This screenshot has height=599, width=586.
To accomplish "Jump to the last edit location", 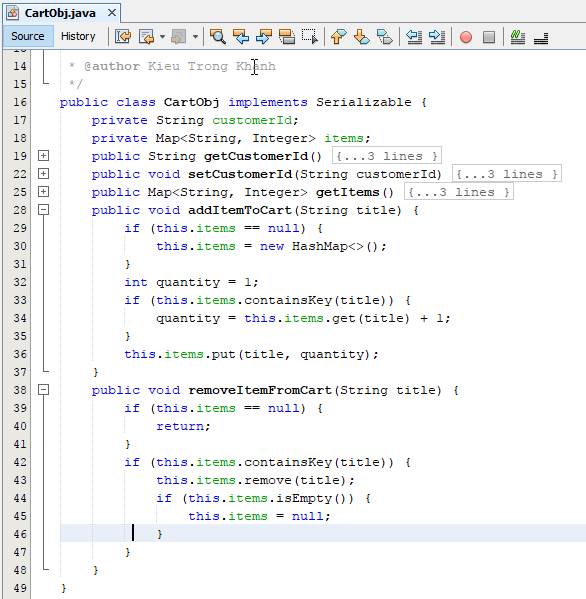I will point(123,37).
